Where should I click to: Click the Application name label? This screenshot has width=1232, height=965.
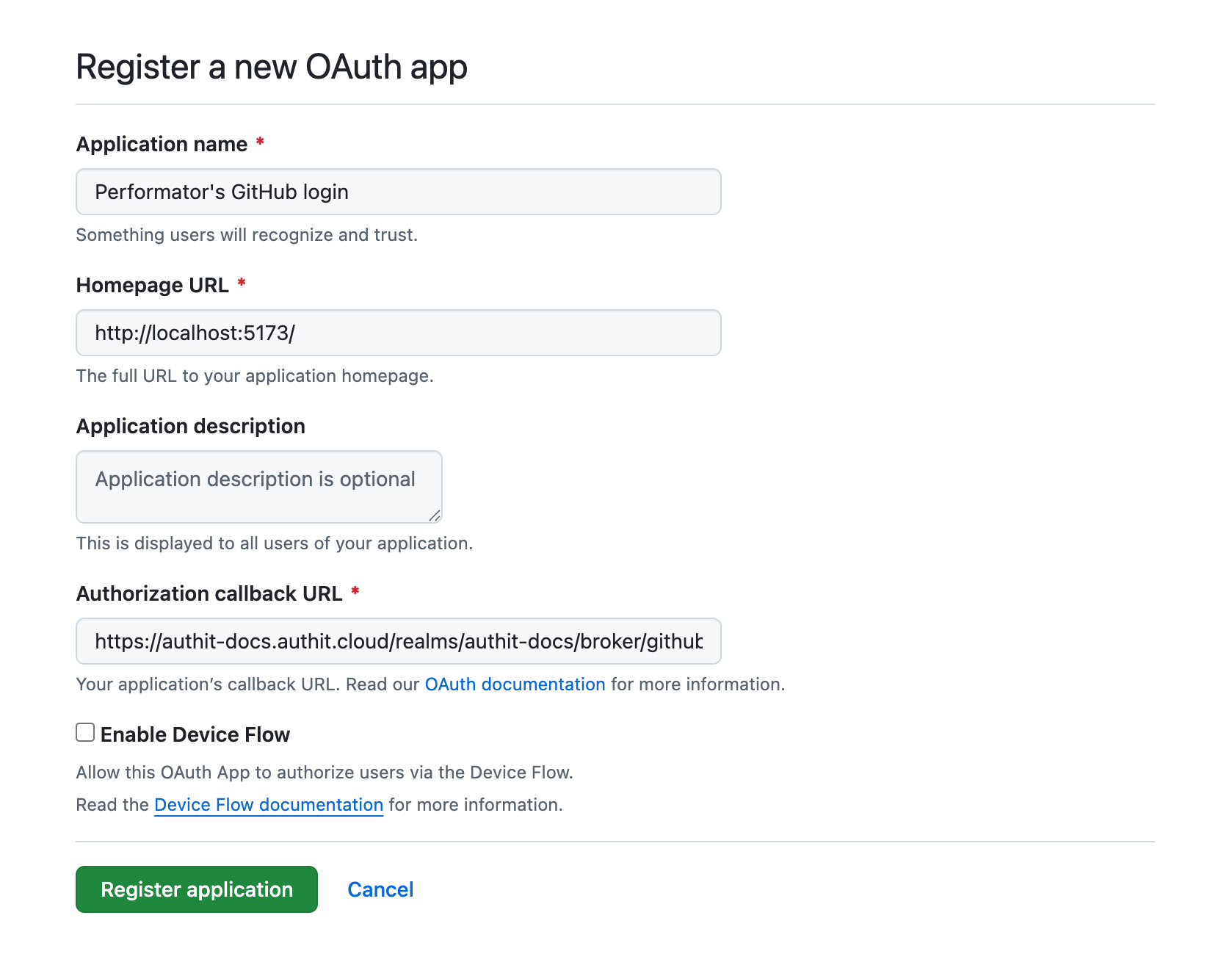[162, 144]
